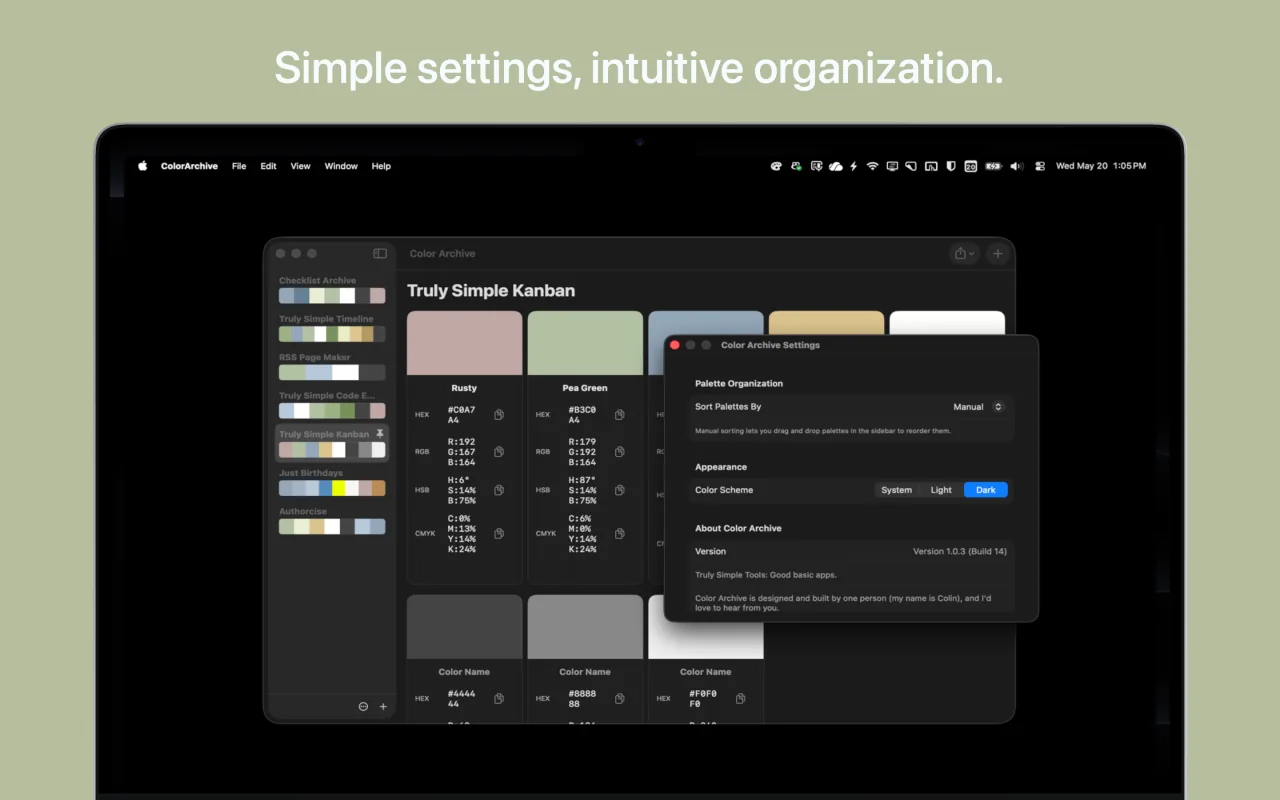Select the RSS Page Maker palette
The image size is (1280, 800).
click(x=332, y=366)
